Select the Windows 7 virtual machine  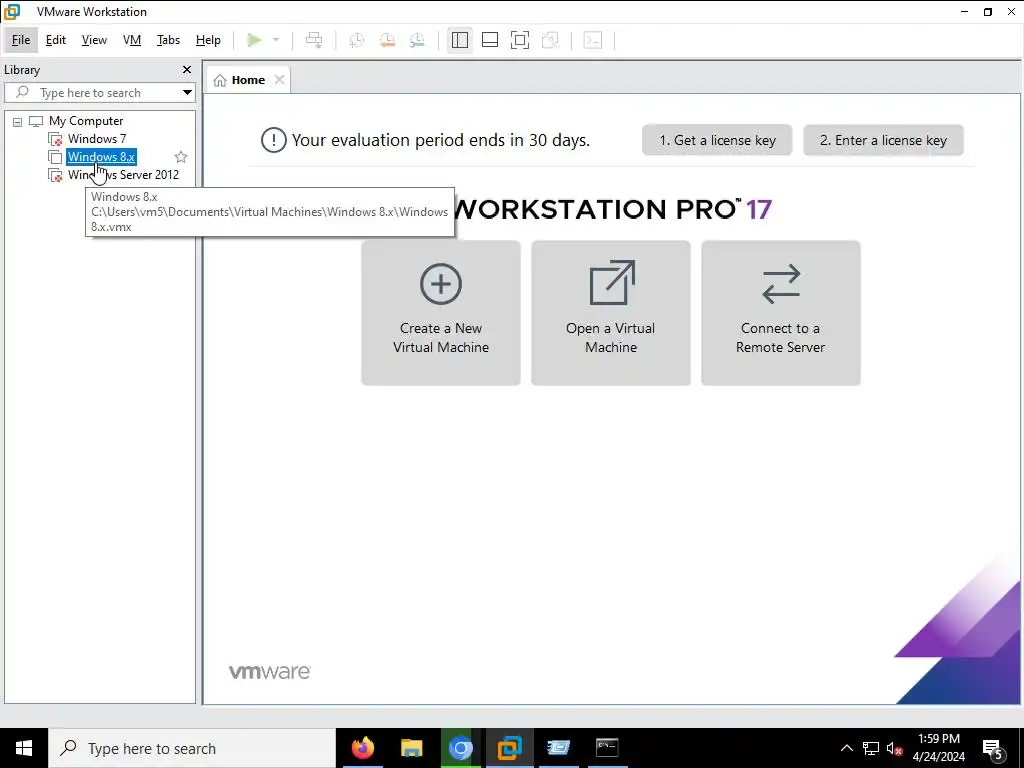(x=97, y=138)
